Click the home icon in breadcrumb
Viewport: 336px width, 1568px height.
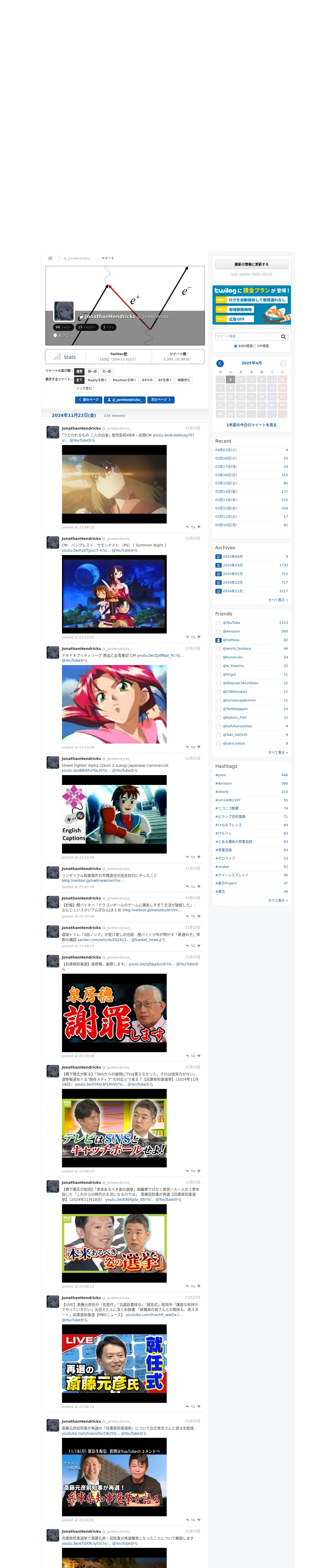point(50,258)
